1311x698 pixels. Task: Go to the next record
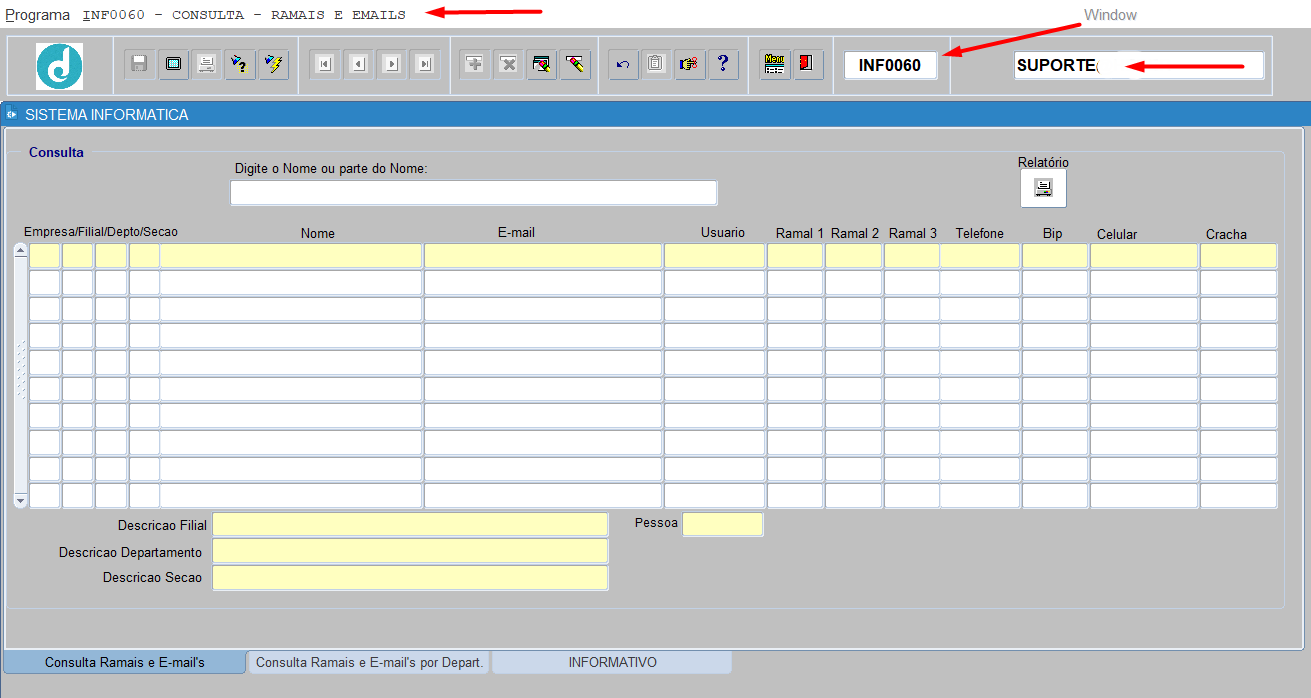tap(392, 64)
